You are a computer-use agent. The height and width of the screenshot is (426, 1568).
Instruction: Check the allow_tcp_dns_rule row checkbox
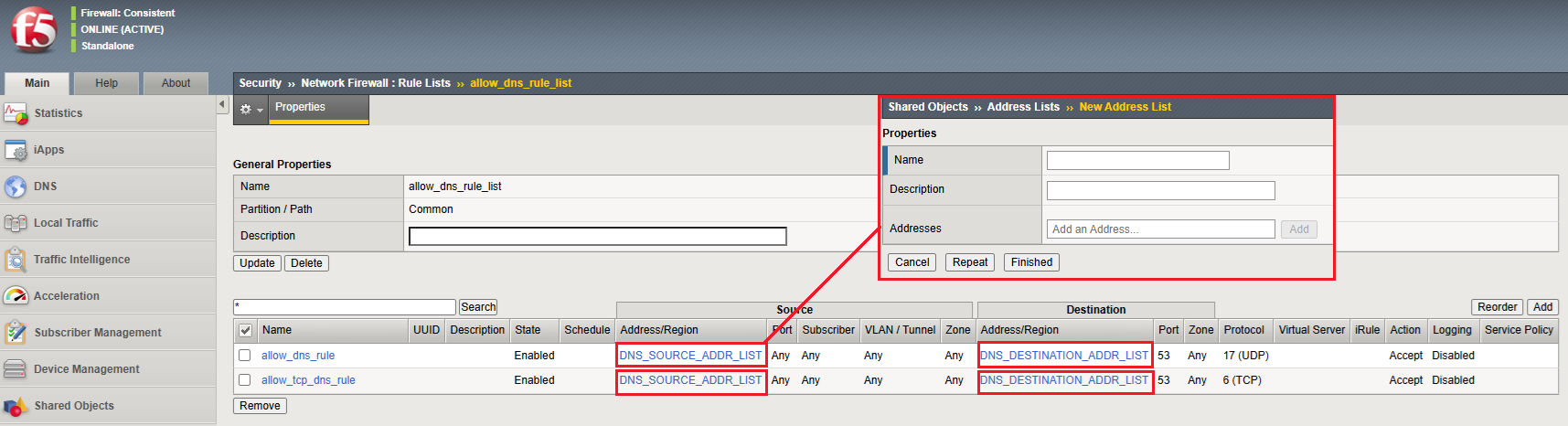(244, 380)
